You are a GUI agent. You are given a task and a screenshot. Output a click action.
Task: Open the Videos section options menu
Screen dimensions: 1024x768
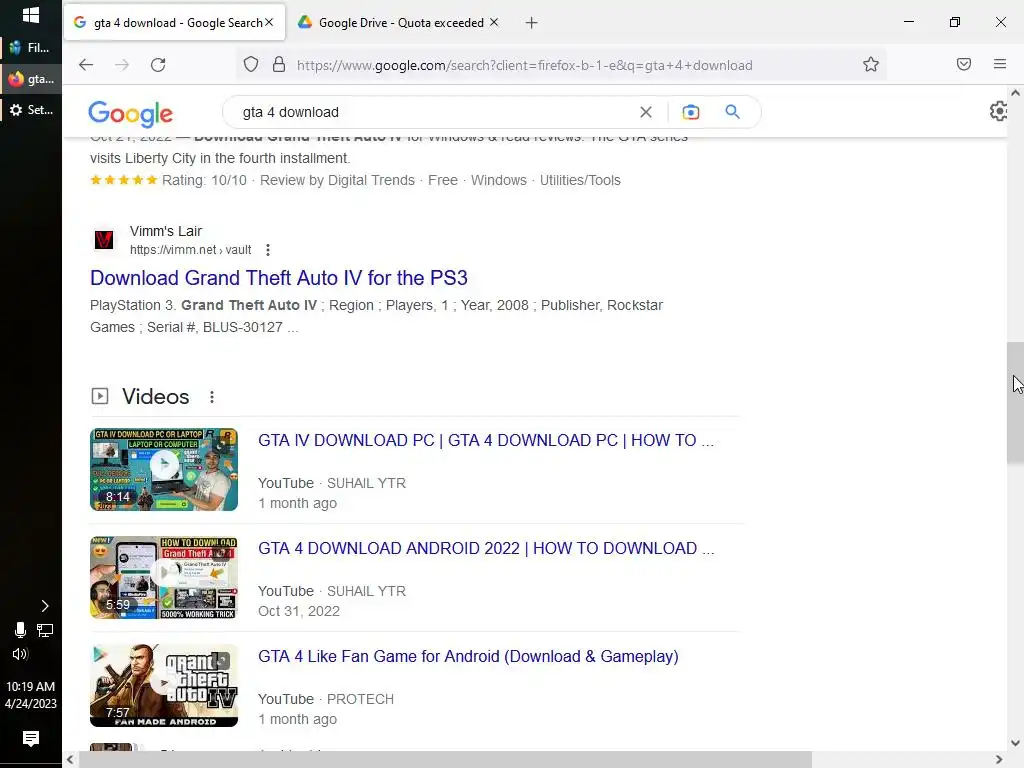tap(212, 397)
